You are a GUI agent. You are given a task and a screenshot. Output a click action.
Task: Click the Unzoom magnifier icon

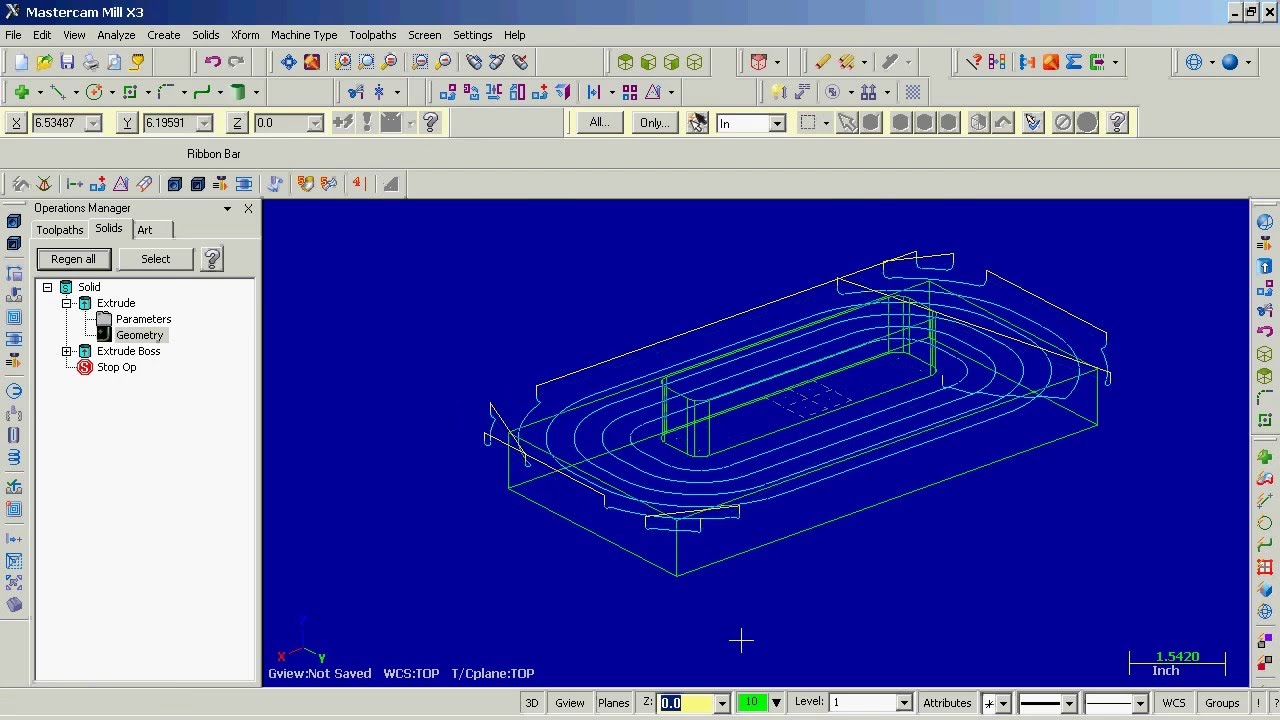point(420,62)
